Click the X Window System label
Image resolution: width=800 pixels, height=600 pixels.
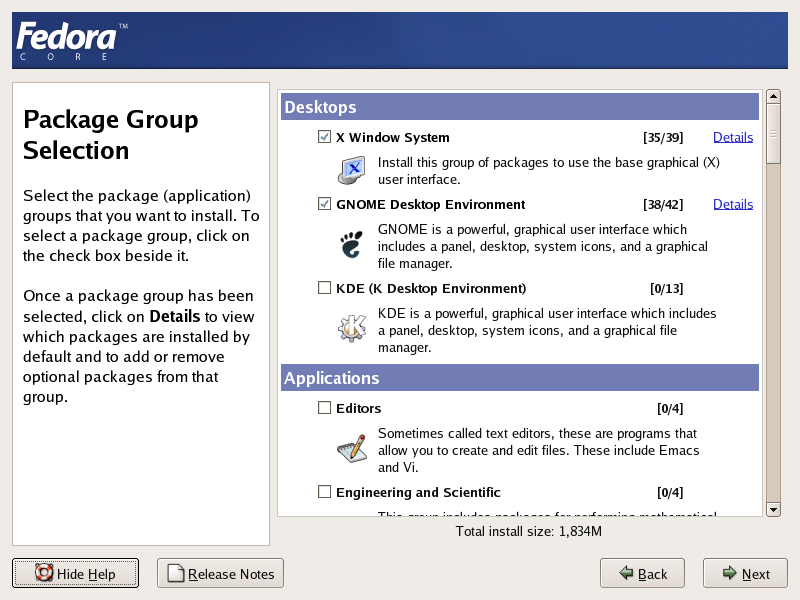[x=393, y=137]
